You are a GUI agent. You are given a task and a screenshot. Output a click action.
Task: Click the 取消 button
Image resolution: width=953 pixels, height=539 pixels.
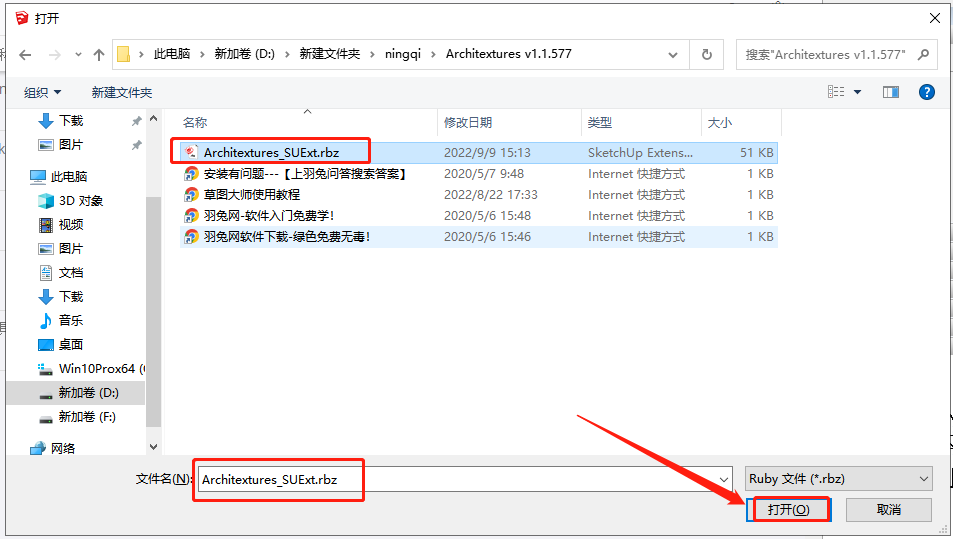pos(889,509)
